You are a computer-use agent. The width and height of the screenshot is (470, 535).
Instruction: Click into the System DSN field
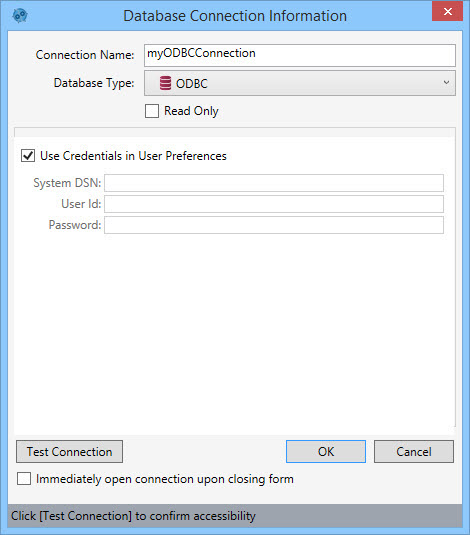tap(274, 183)
